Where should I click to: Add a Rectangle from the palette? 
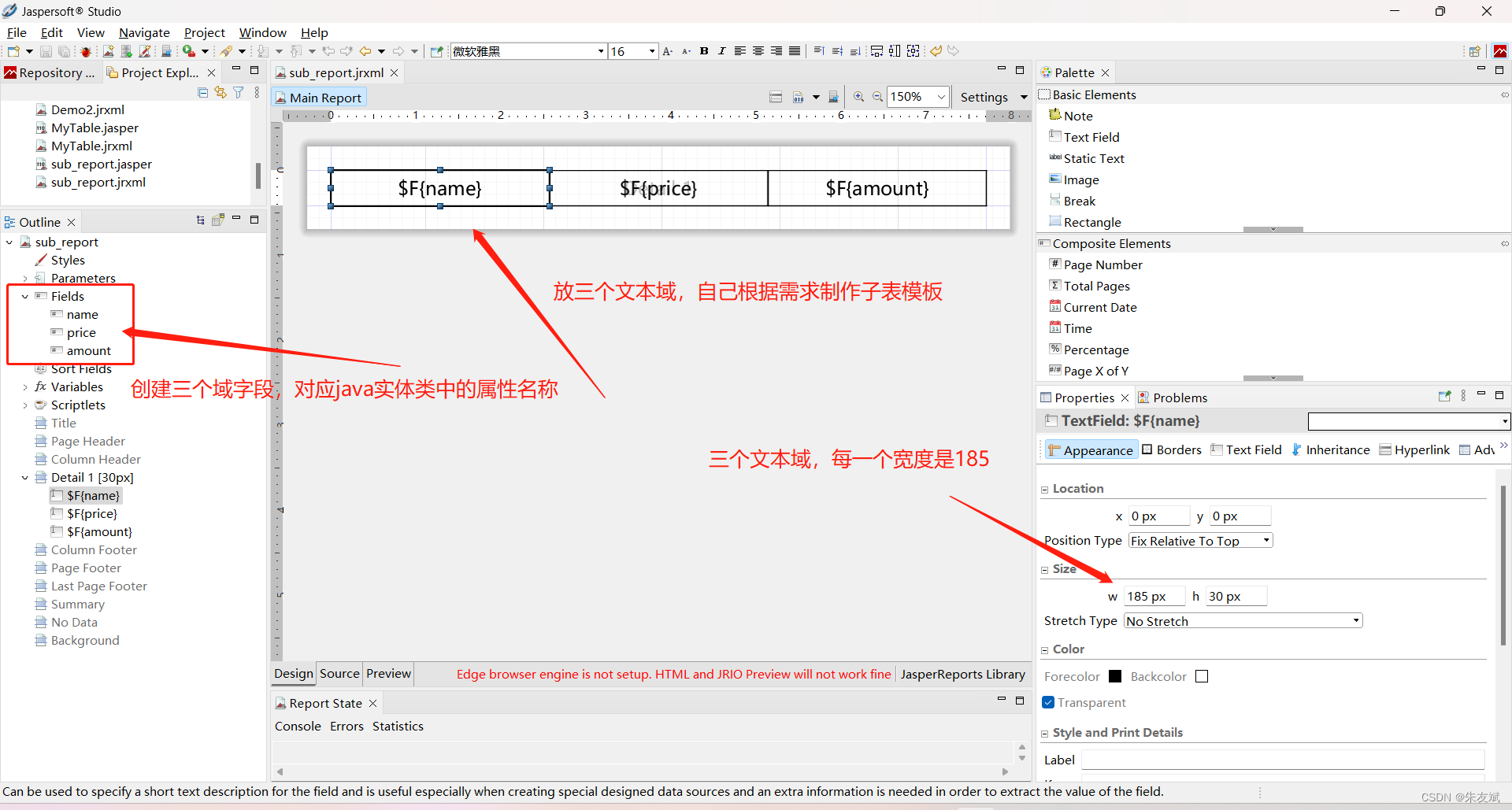pyautogui.click(x=1091, y=222)
